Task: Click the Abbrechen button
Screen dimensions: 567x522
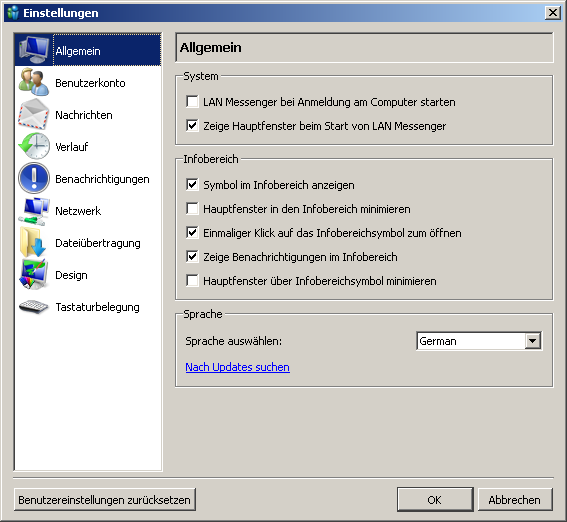Action: coord(515,500)
